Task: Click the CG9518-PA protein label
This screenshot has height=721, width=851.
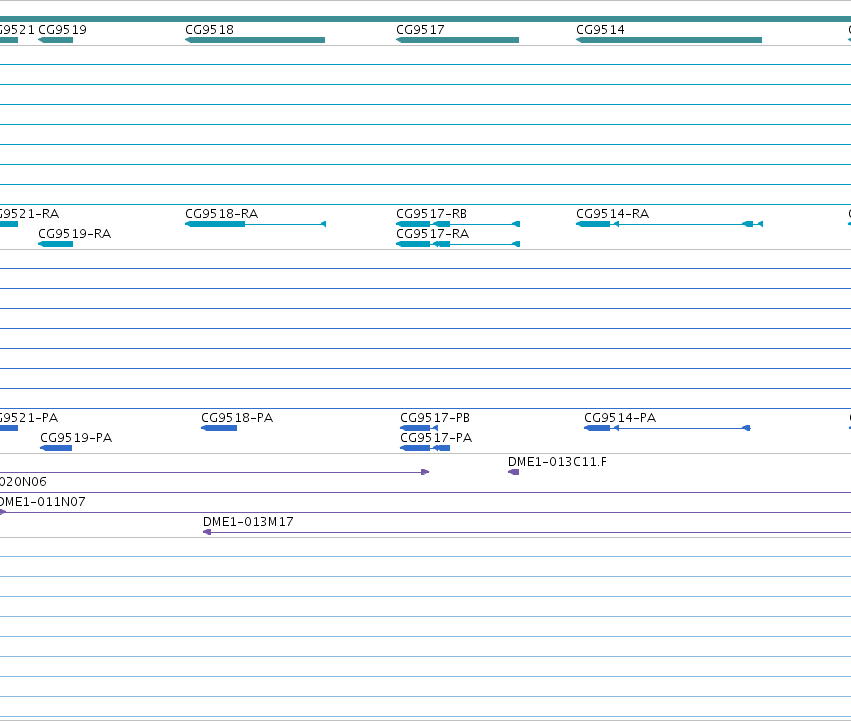Action: click(x=237, y=418)
